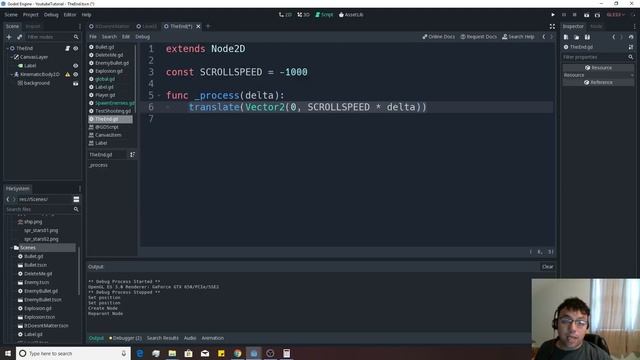
Task: Open Inspector object properties tool menu
Action: click(631, 47)
